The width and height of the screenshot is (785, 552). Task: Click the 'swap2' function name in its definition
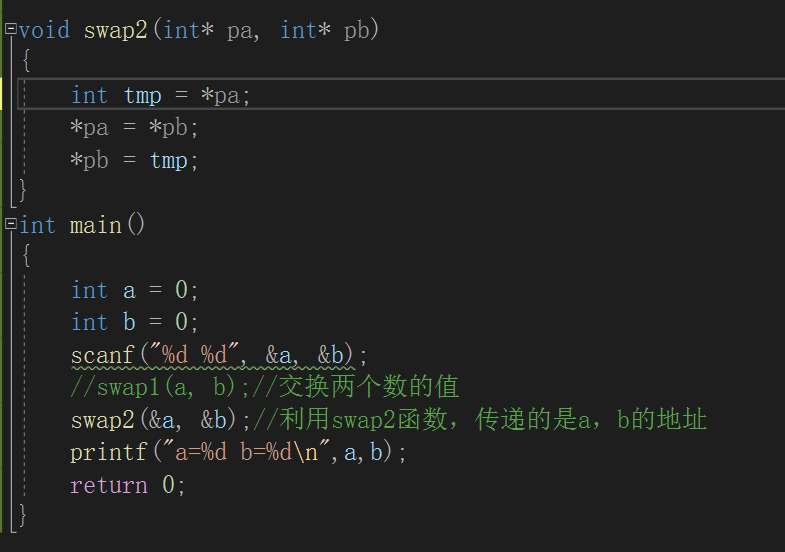[x=116, y=30]
